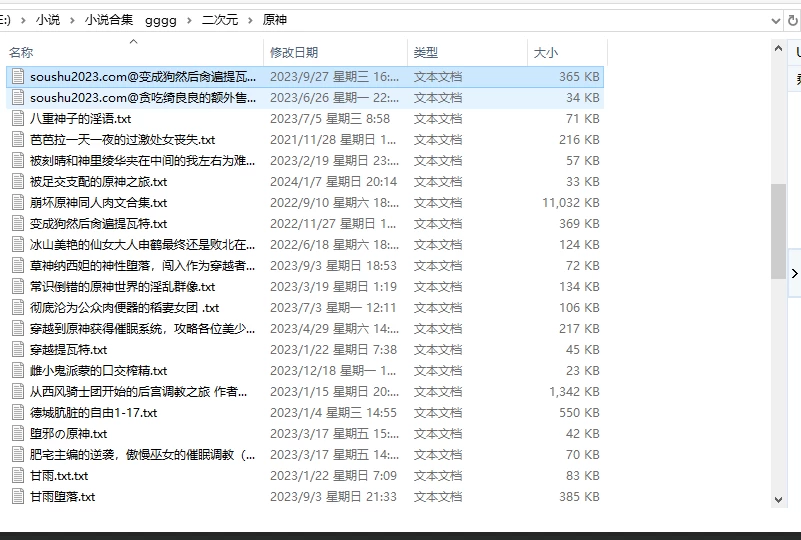Click the file icon in the 70 KB row
The image size is (801, 540).
(18, 454)
